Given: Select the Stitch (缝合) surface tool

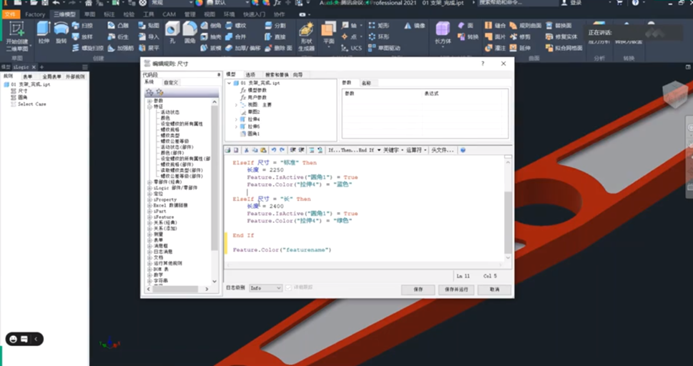Looking at the screenshot, I should (495, 26).
